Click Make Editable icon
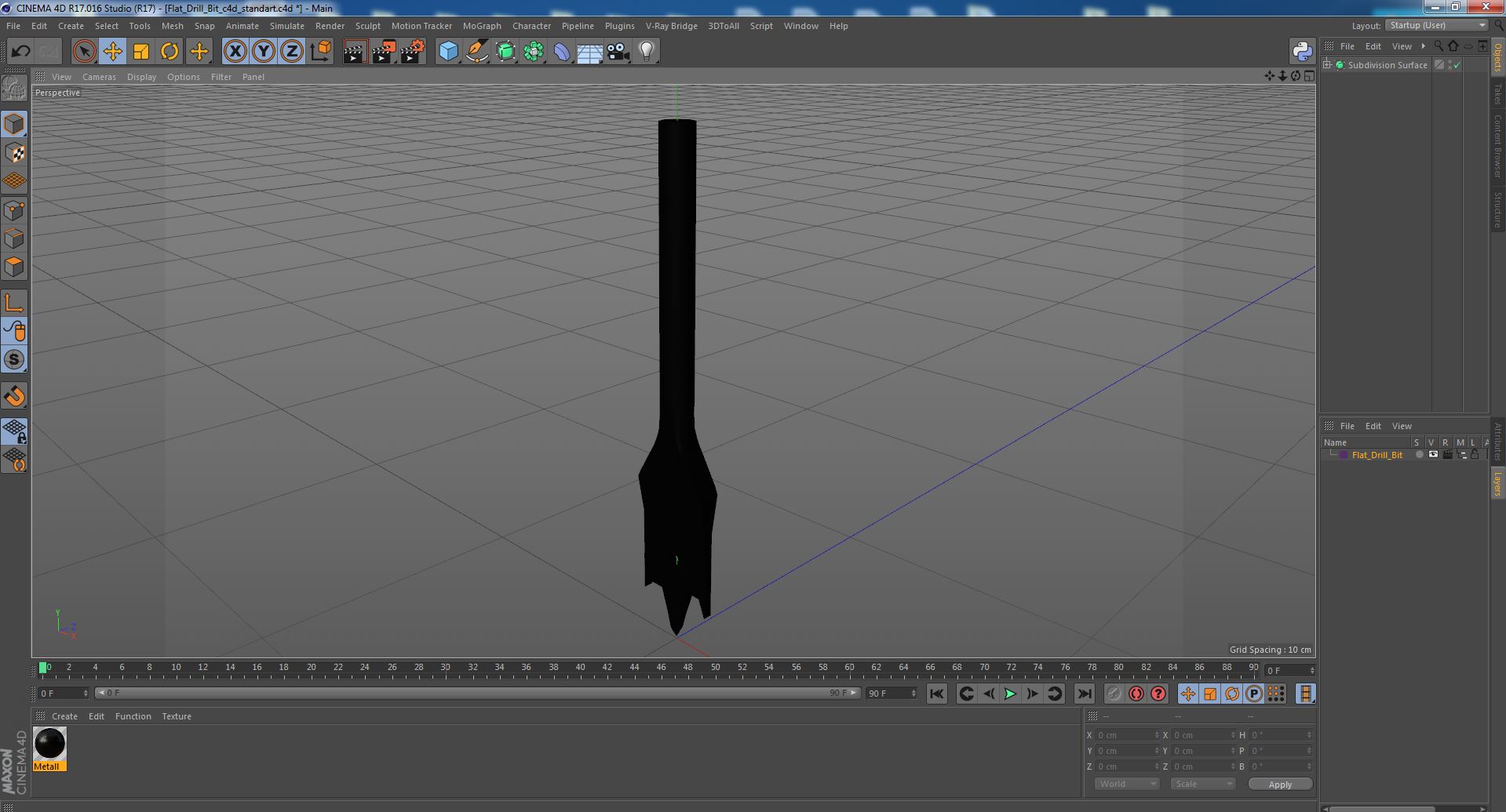The image size is (1506, 812). coord(14,89)
